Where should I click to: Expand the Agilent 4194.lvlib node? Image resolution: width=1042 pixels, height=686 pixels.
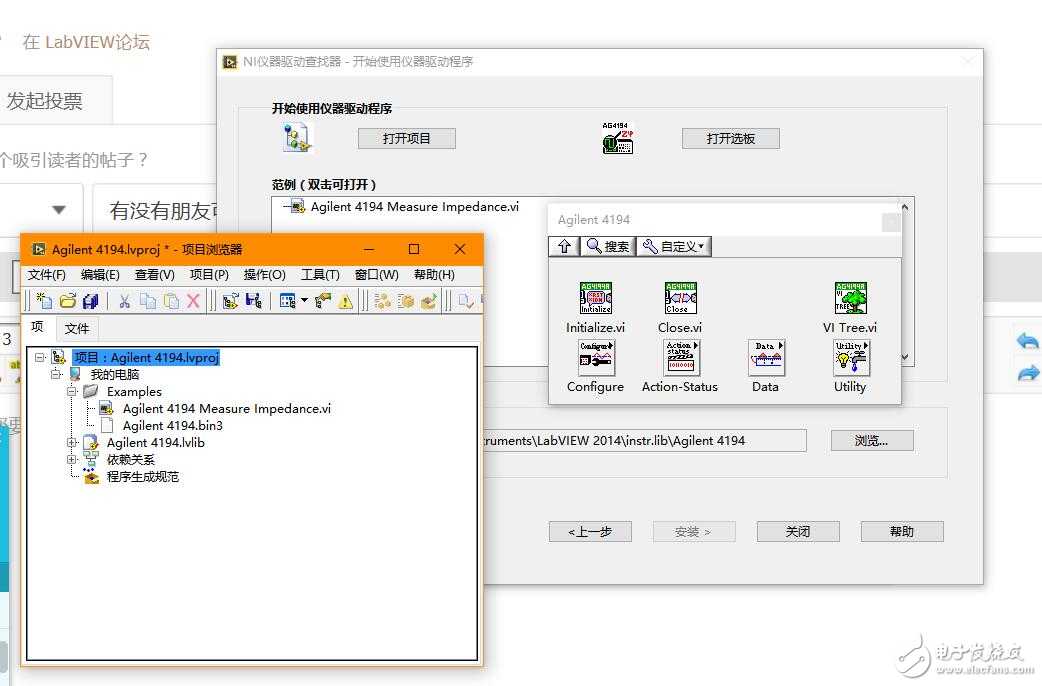[72, 442]
